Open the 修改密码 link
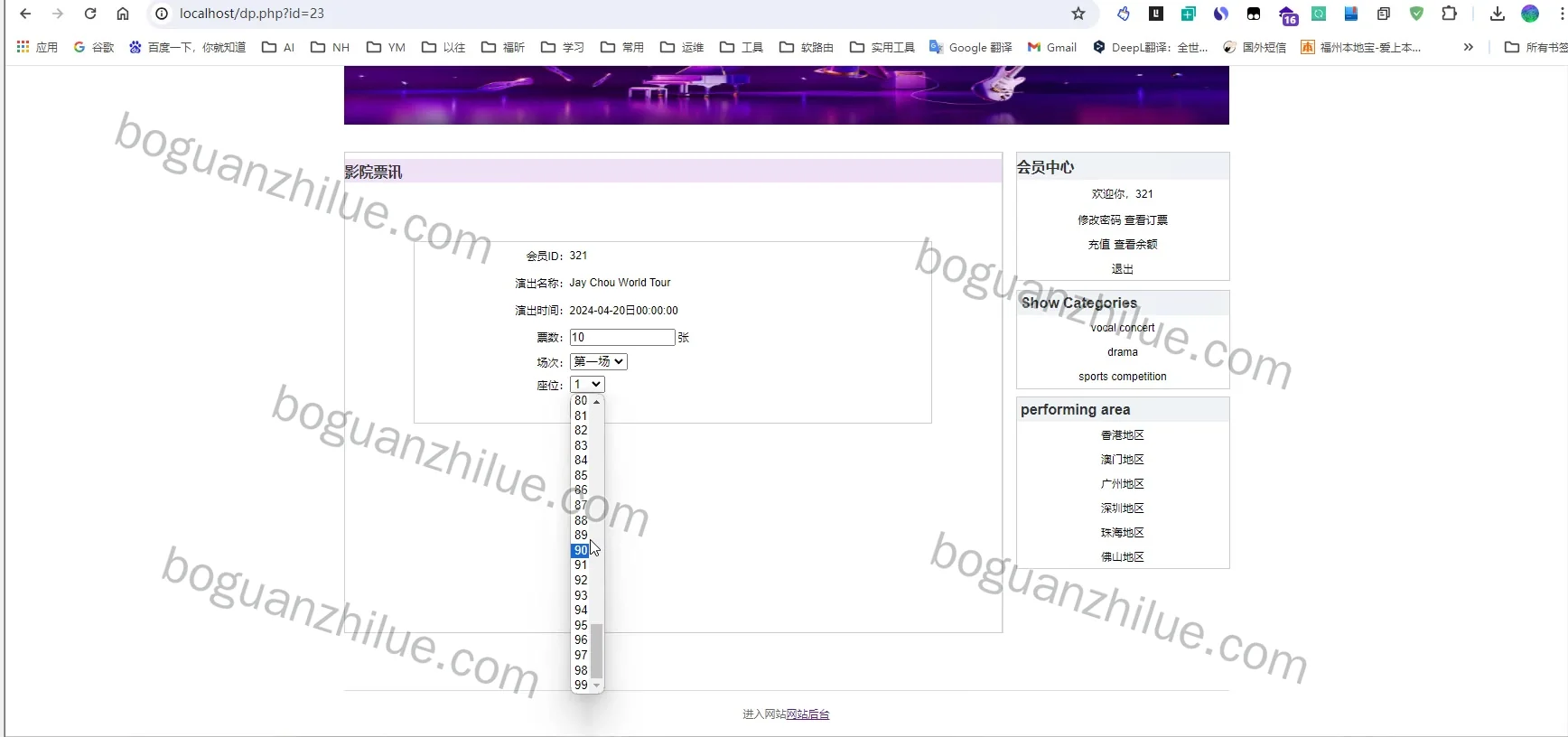Screen dimensions: 1568x737 point(1099,219)
